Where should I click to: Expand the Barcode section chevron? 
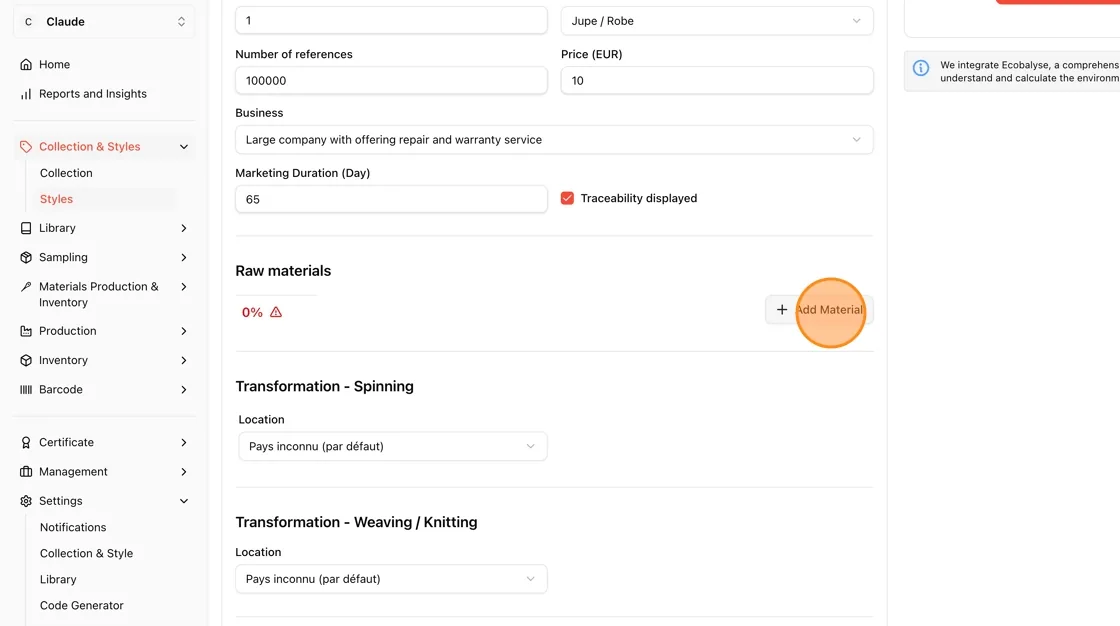[184, 389]
